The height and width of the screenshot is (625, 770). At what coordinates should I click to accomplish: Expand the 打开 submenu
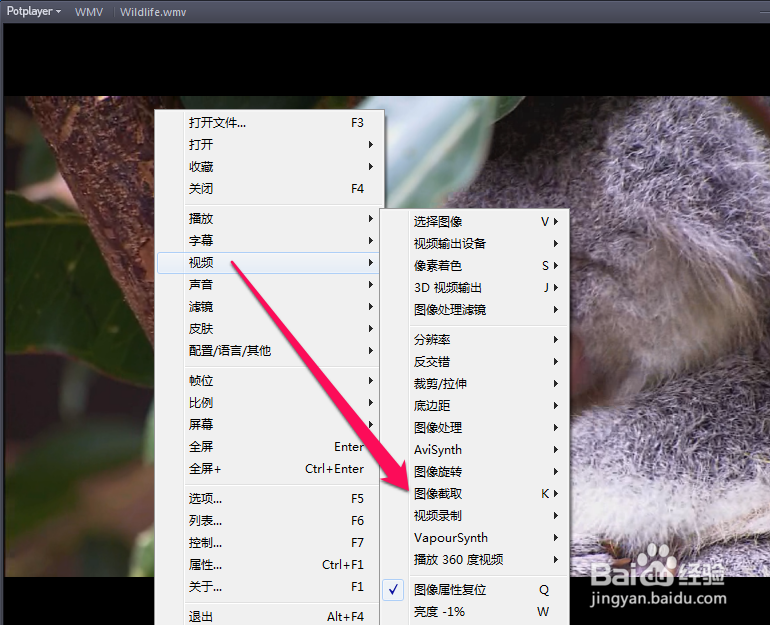tap(270, 145)
